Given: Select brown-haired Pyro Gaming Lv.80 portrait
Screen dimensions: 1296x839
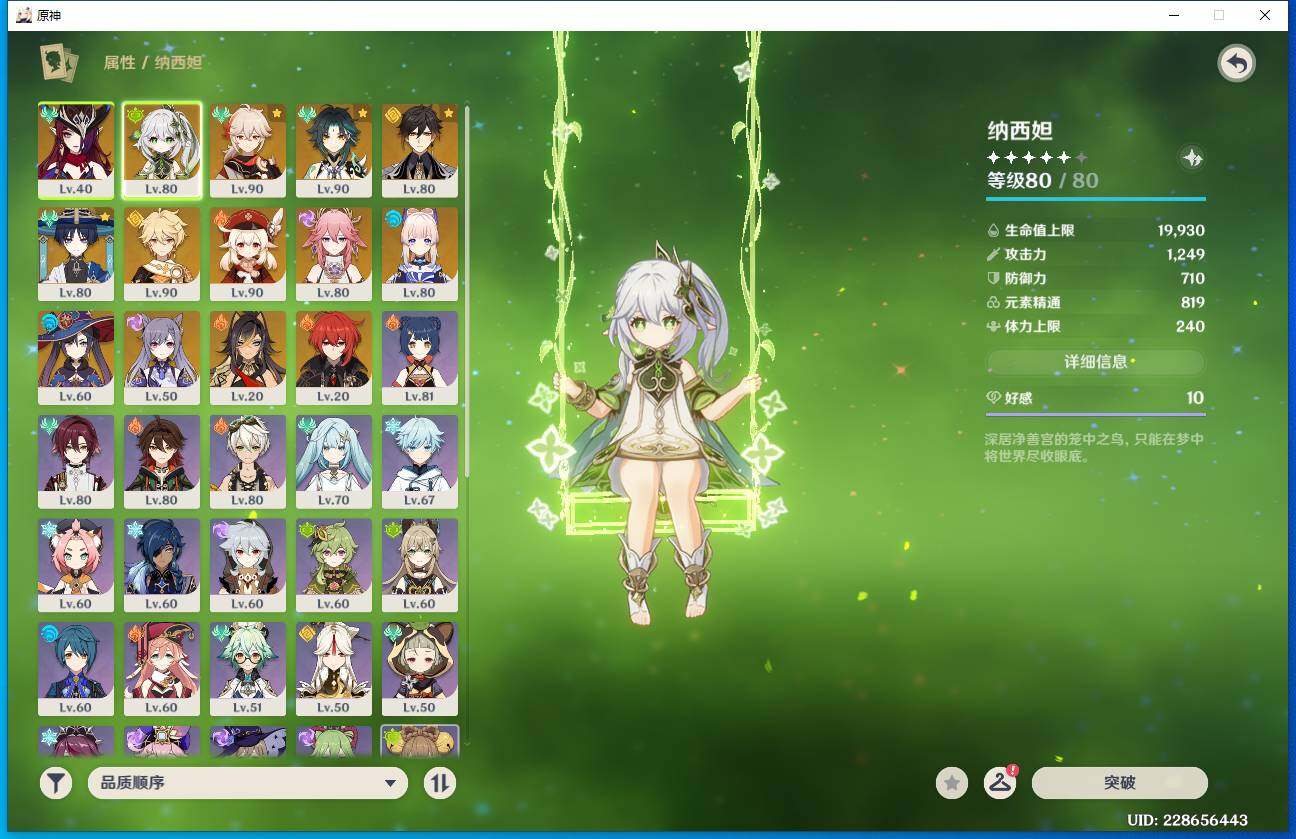Looking at the screenshot, I should click(162, 462).
